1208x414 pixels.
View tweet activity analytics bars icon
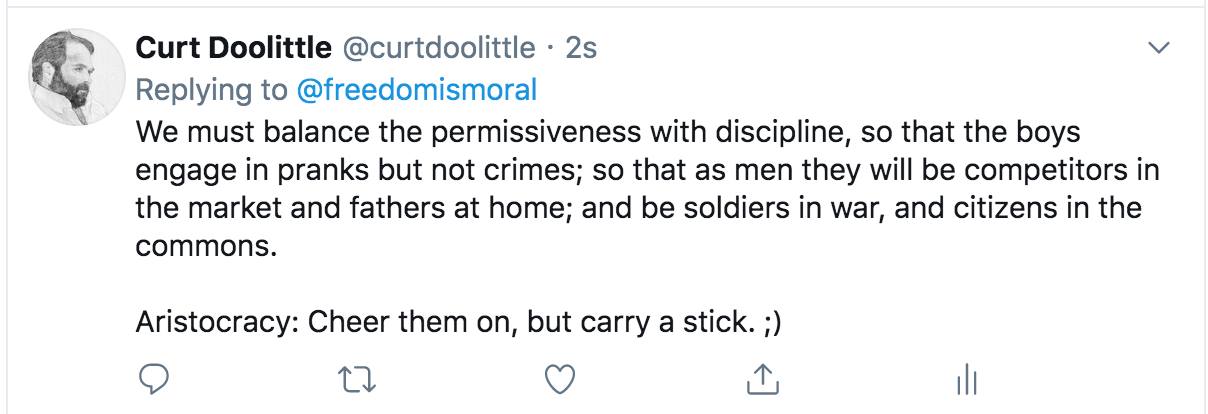(x=966, y=379)
